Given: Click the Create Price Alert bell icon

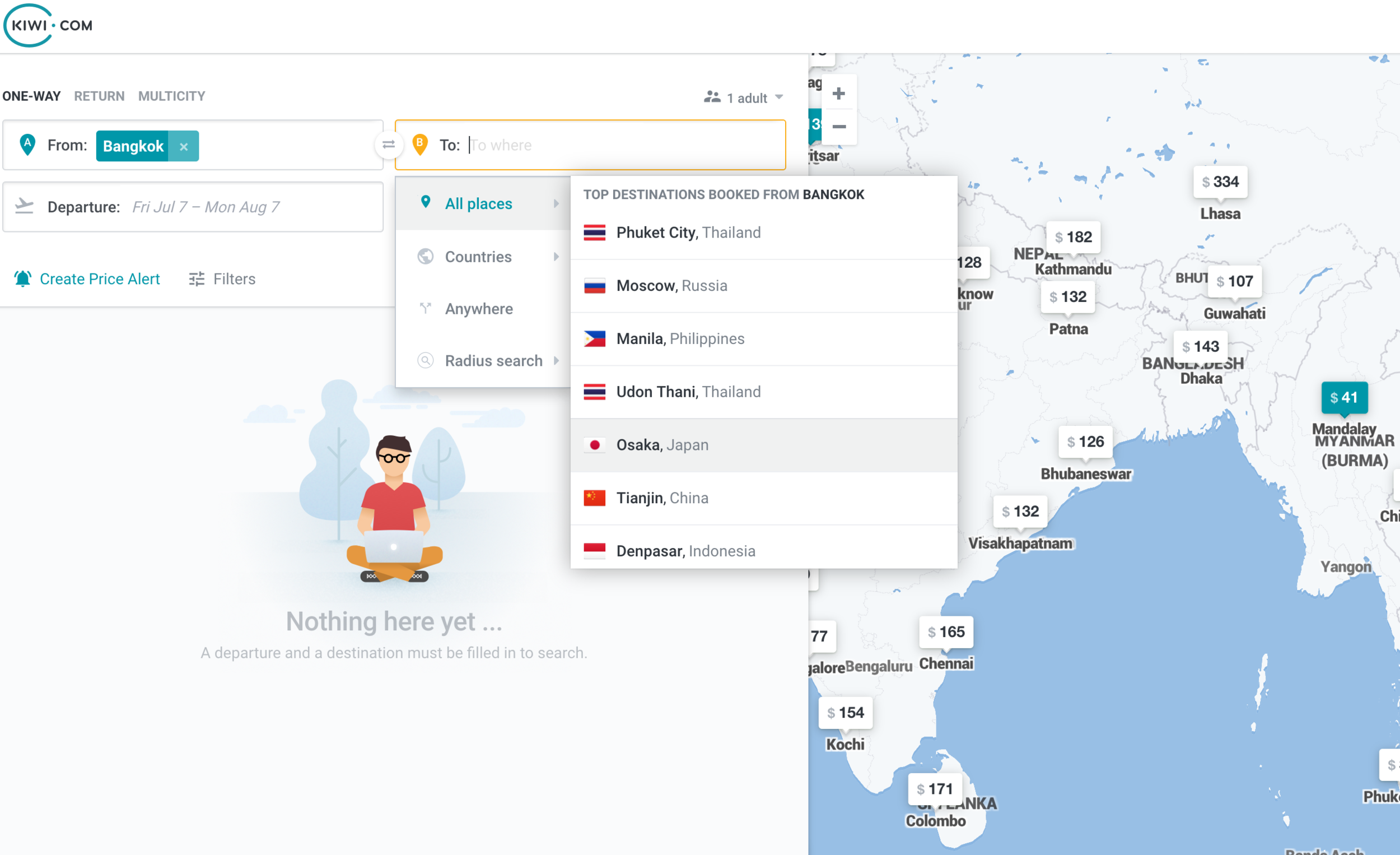Looking at the screenshot, I should pos(23,278).
